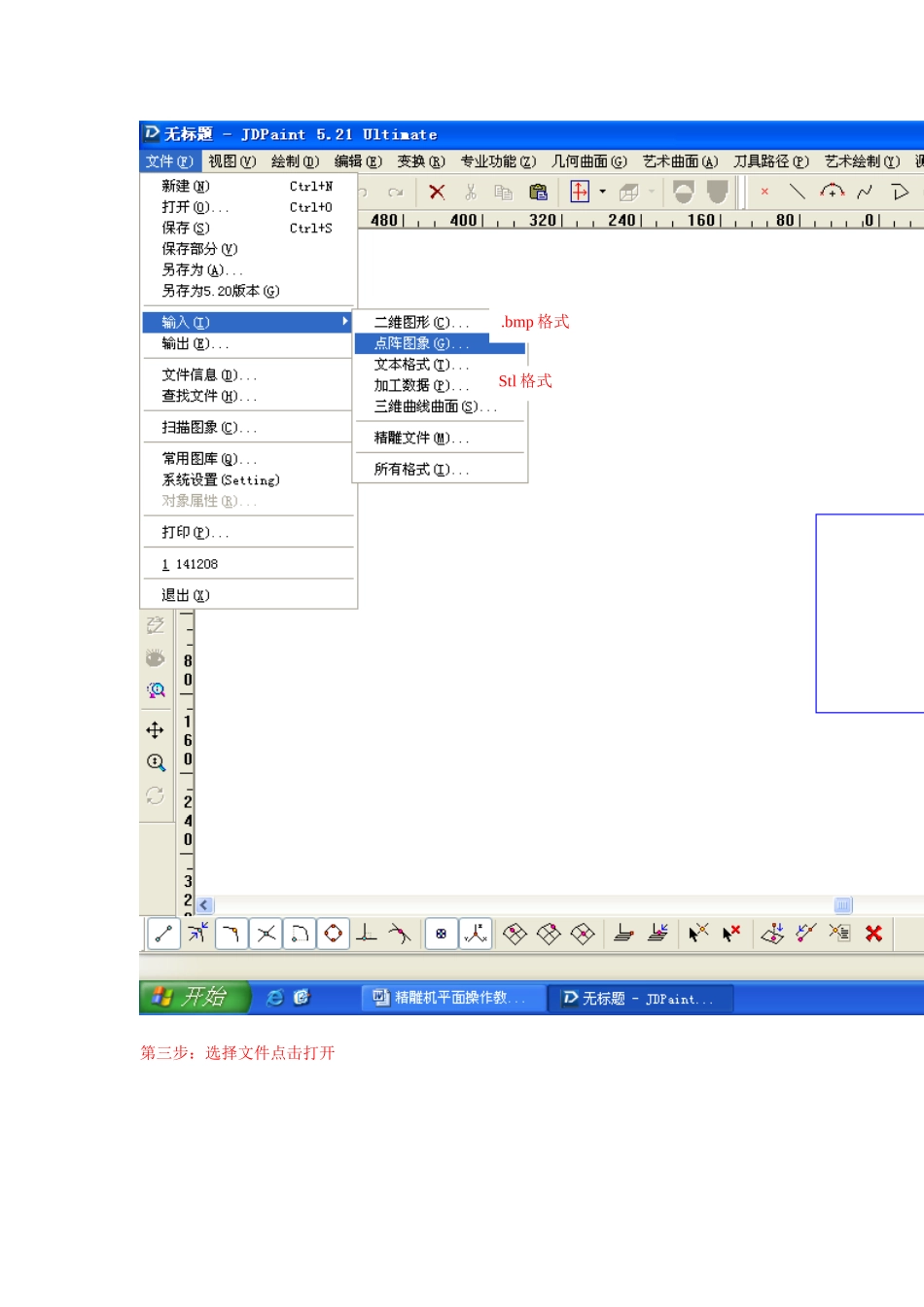
Task: Choose 输出(E)... menu entry
Action: pyautogui.click(x=248, y=343)
